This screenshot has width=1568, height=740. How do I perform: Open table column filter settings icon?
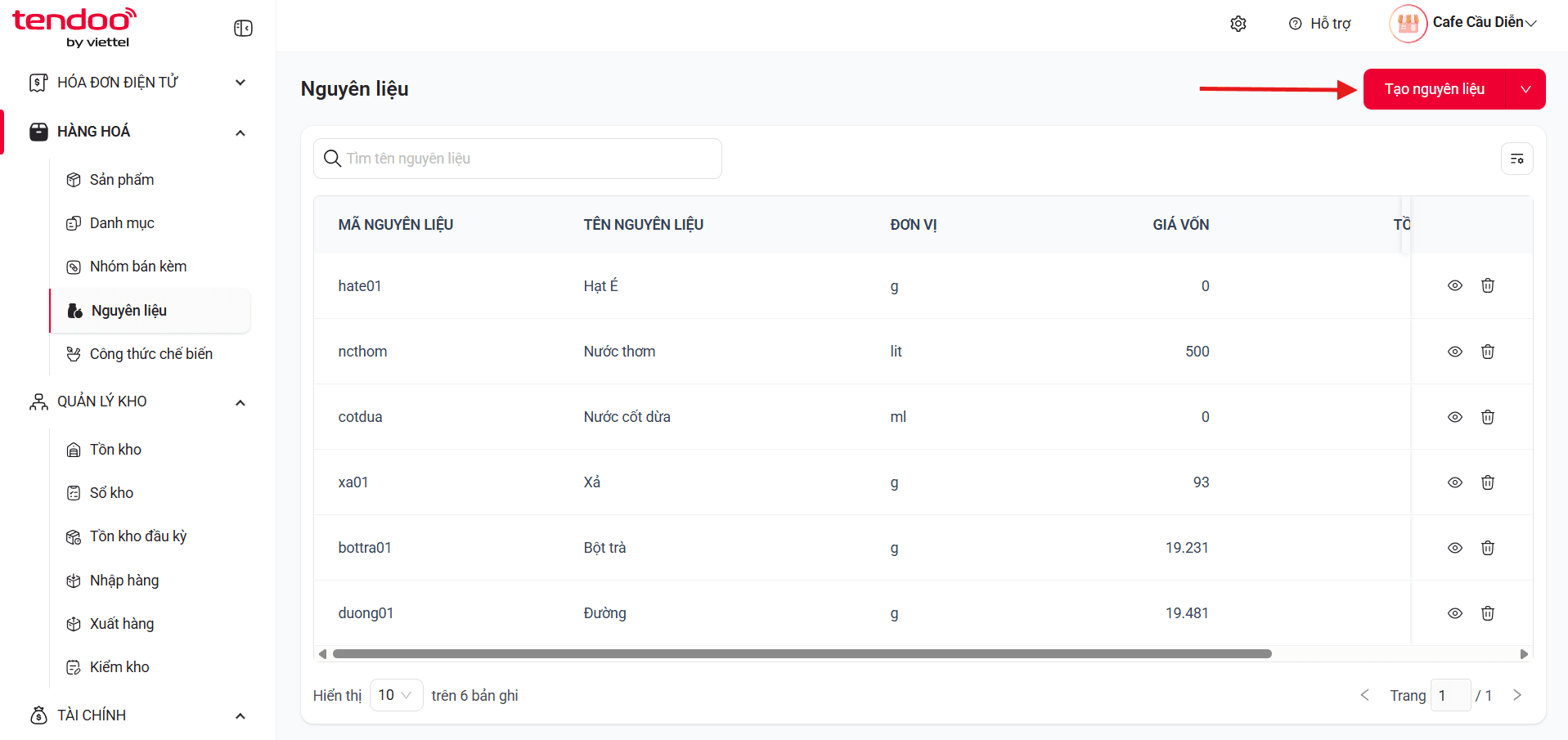(x=1517, y=159)
